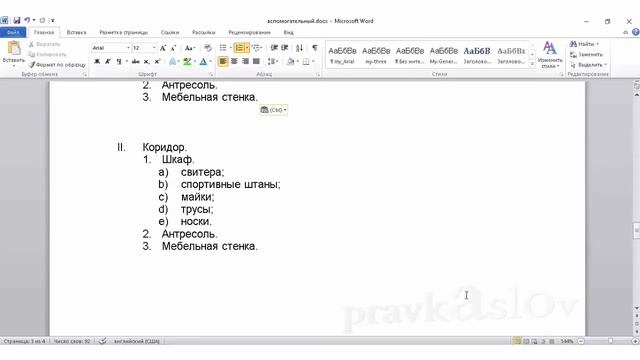
Task: Open the Paste Options (Ctrl) dropdown in document
Action: (x=273, y=110)
